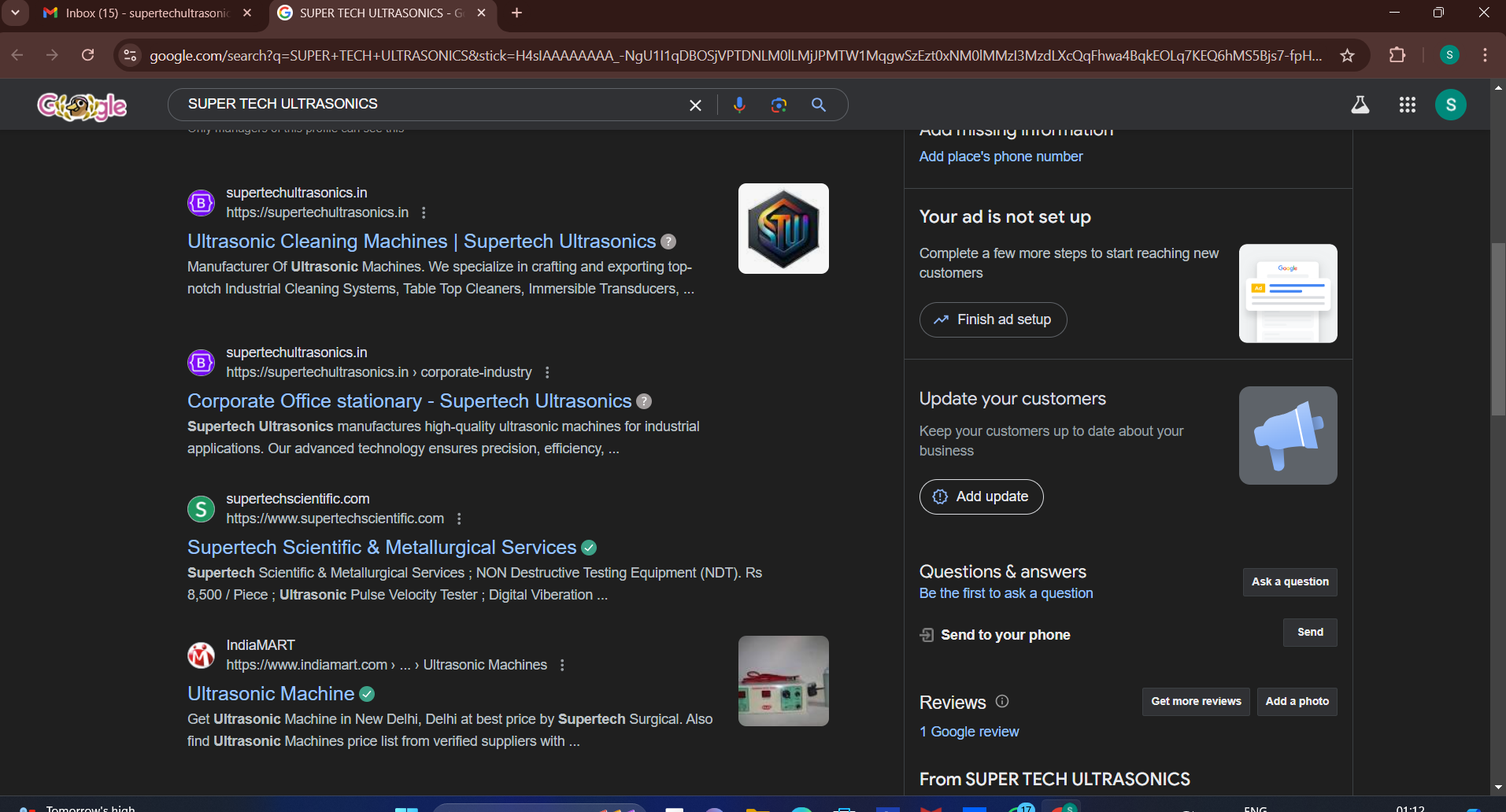Open more options for supertechultrasonics.in home result
This screenshot has width=1506, height=812.
[x=424, y=212]
